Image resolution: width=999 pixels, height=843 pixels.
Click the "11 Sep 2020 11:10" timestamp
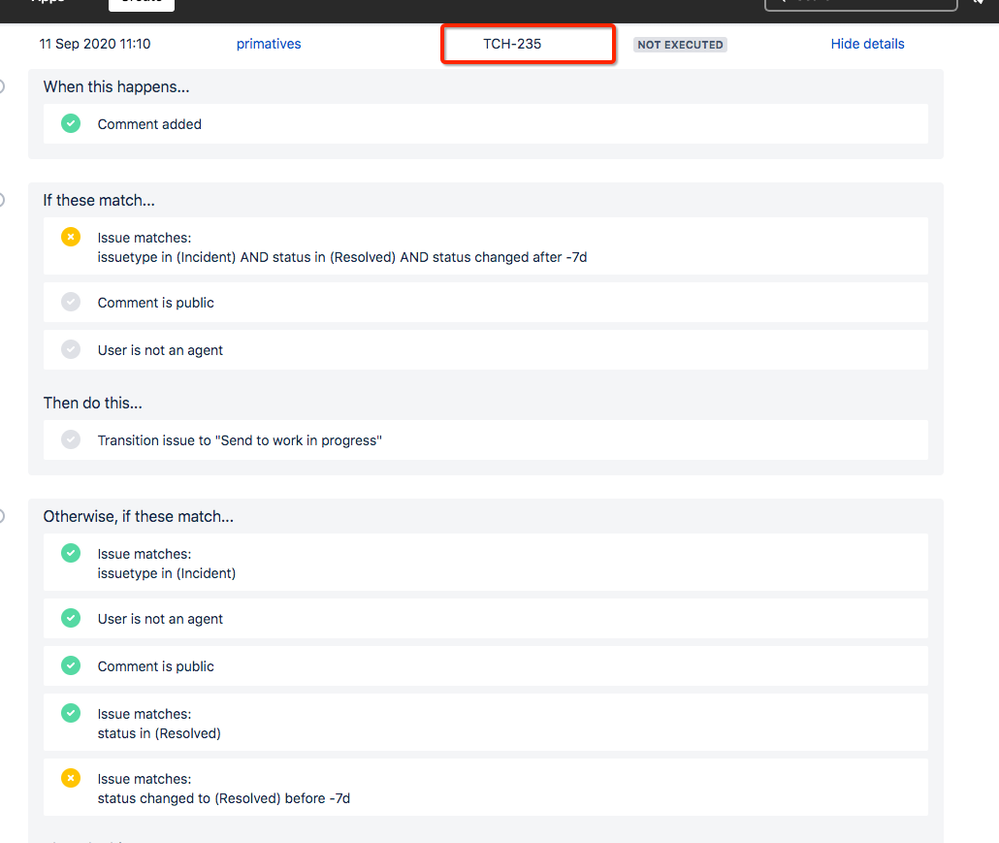tap(95, 44)
